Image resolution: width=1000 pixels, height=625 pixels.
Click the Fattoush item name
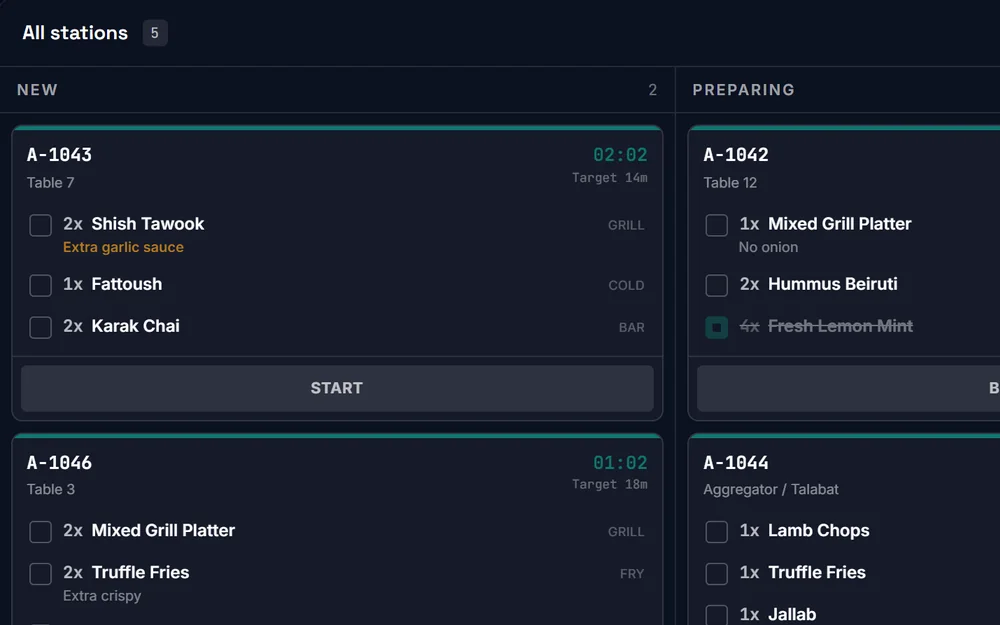[x=127, y=284]
